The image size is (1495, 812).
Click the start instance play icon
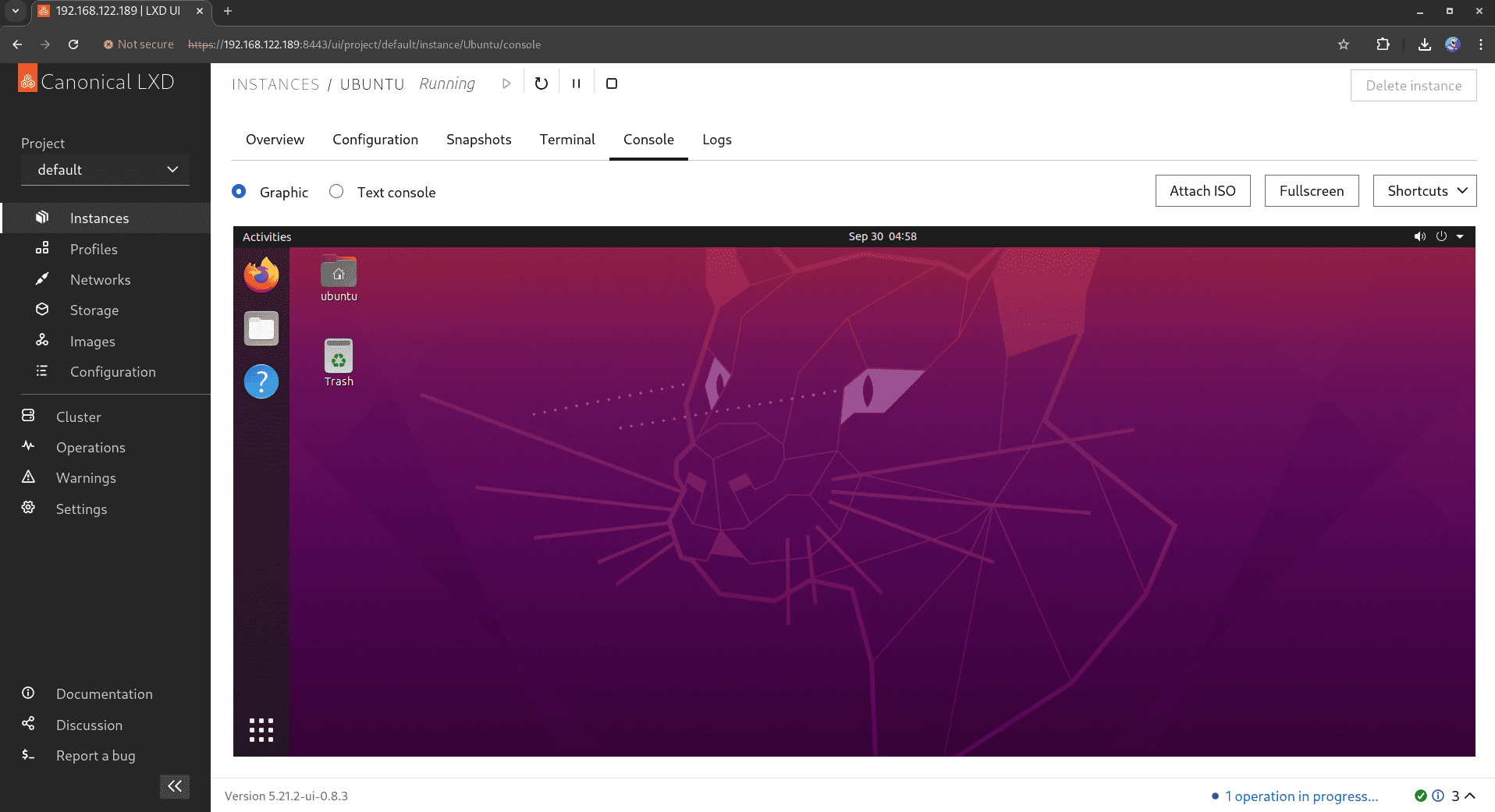pyautogui.click(x=506, y=83)
